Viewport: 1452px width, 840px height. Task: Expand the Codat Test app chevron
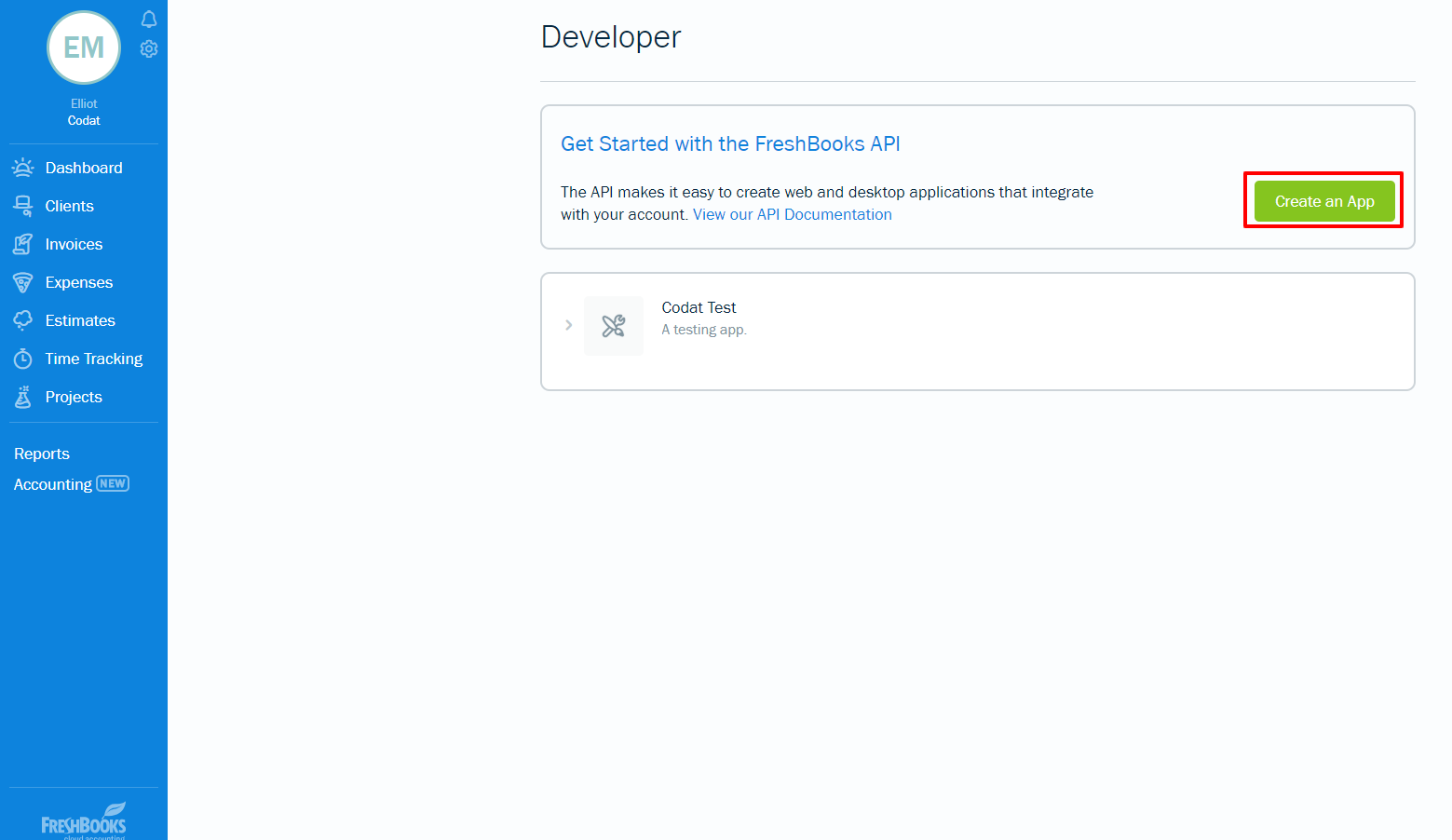(x=568, y=325)
